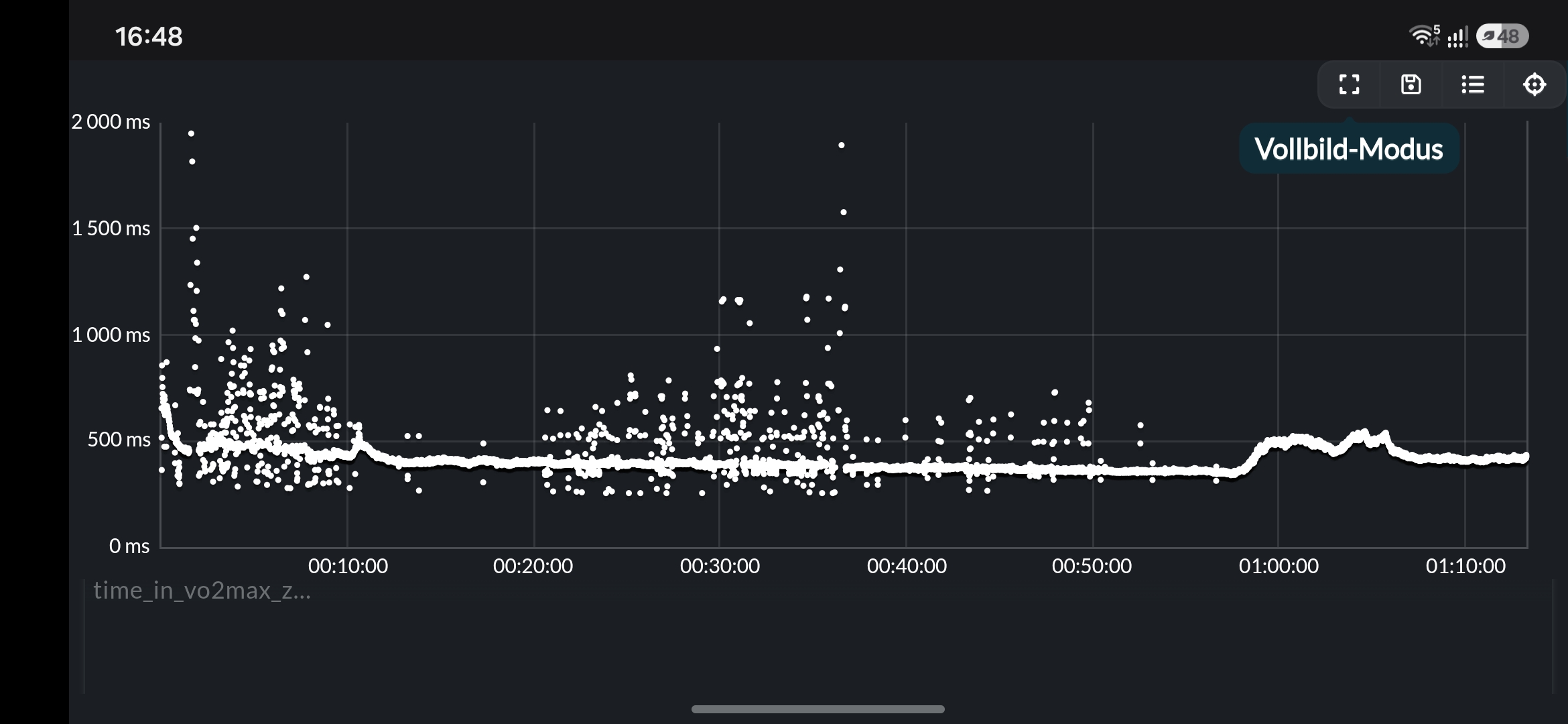Click the 0 ms y-axis label
Viewport: 1568px width, 724px height.
129,546
